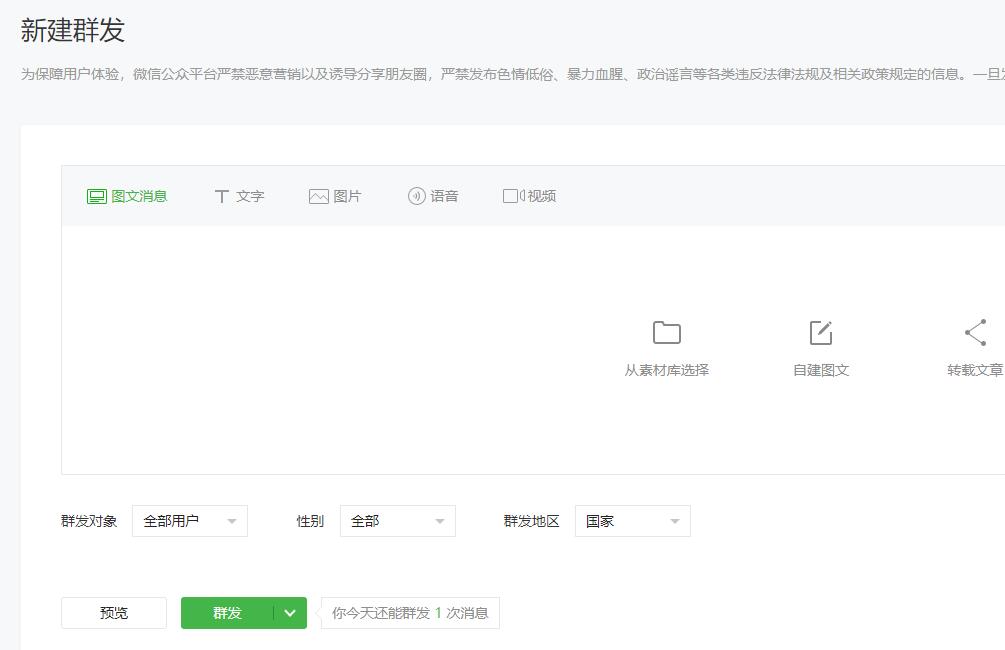Click the 图文消息 article icon
Screen dimensions: 1005x650
pyautogui.click(x=96, y=197)
